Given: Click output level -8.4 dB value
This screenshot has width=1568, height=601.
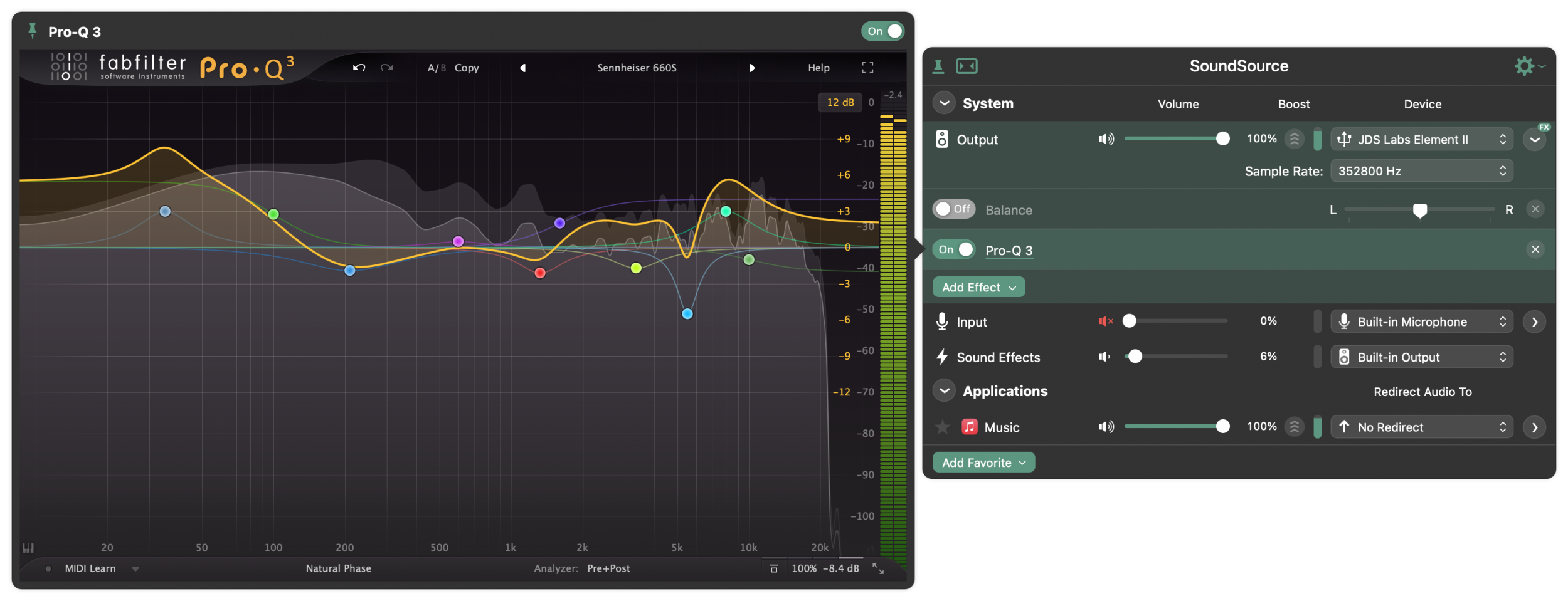Looking at the screenshot, I should point(840,568).
